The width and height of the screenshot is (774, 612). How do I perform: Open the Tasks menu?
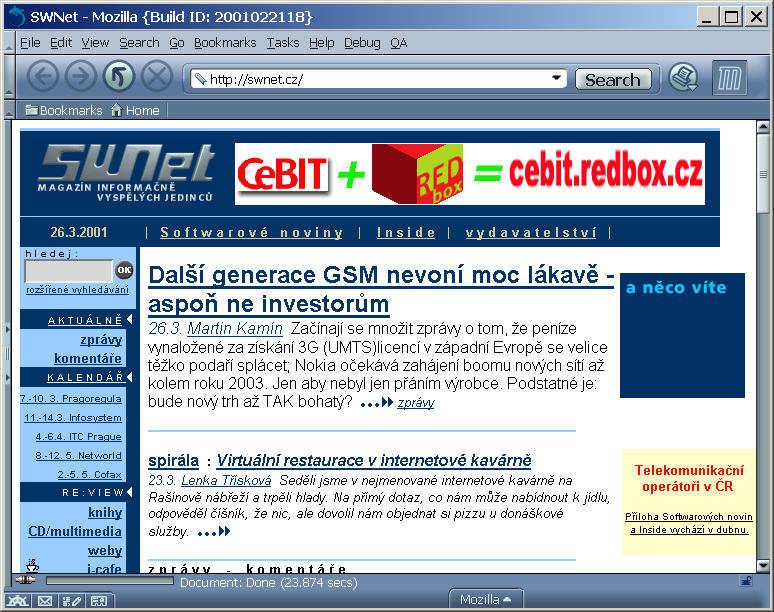click(x=283, y=43)
